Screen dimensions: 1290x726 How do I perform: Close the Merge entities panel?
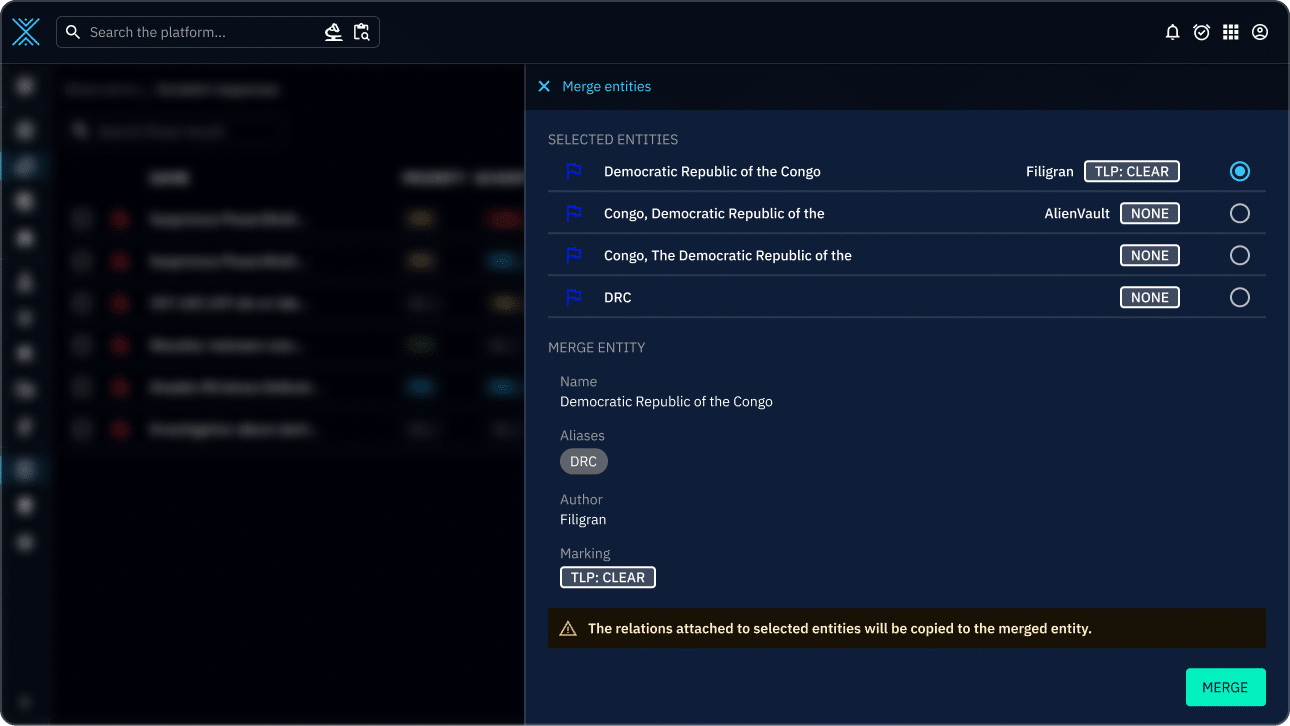544,87
